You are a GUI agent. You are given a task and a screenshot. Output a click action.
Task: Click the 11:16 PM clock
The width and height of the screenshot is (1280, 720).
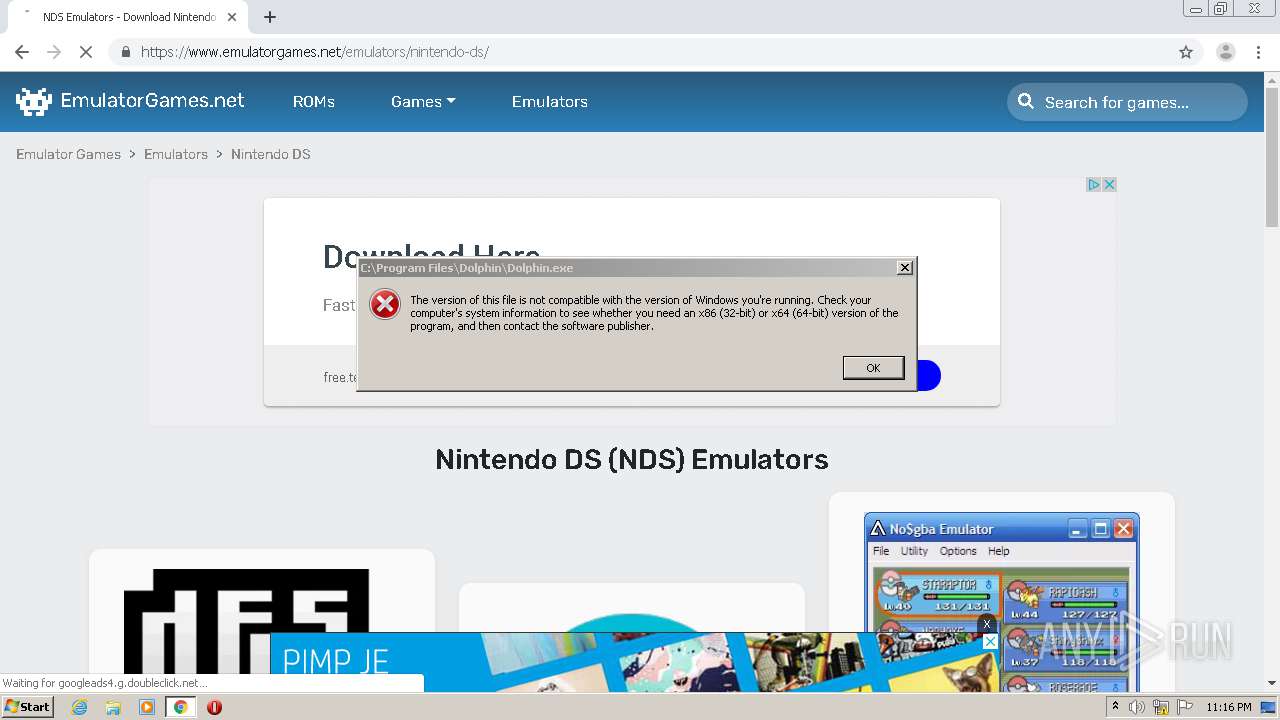[1229, 707]
